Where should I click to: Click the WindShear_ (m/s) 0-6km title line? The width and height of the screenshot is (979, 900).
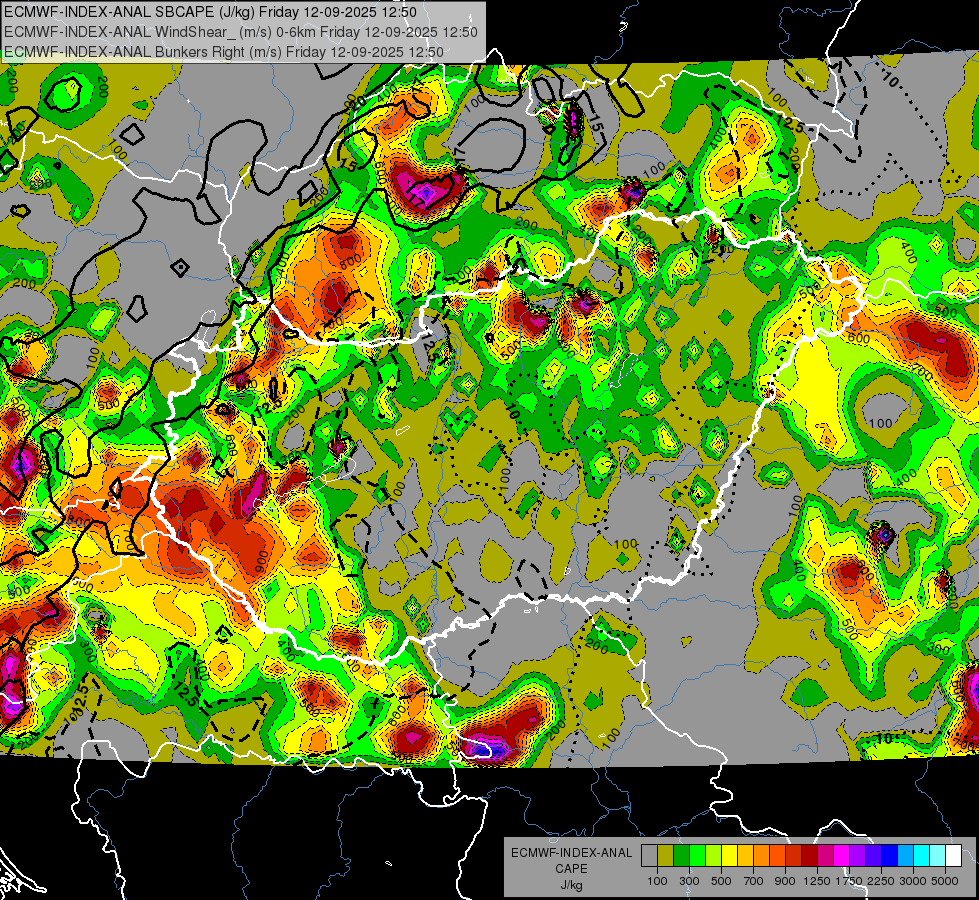pos(240,32)
